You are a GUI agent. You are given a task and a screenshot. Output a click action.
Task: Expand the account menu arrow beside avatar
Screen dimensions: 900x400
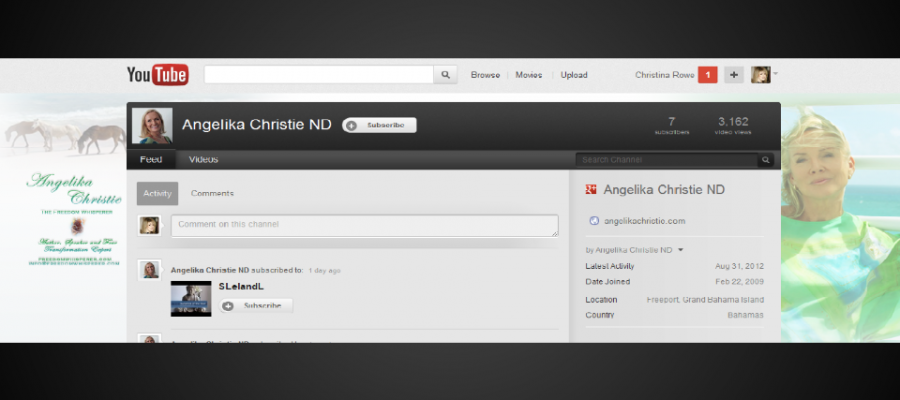pos(775,73)
